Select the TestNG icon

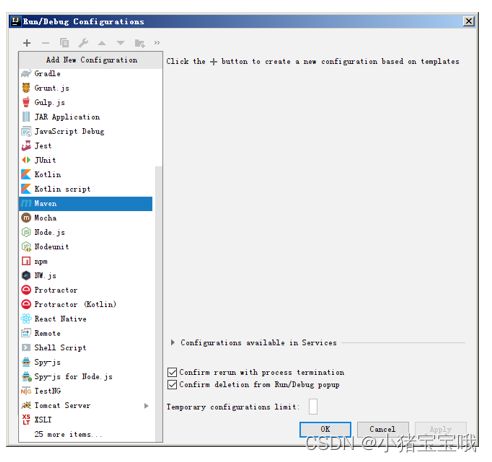coord(26,391)
